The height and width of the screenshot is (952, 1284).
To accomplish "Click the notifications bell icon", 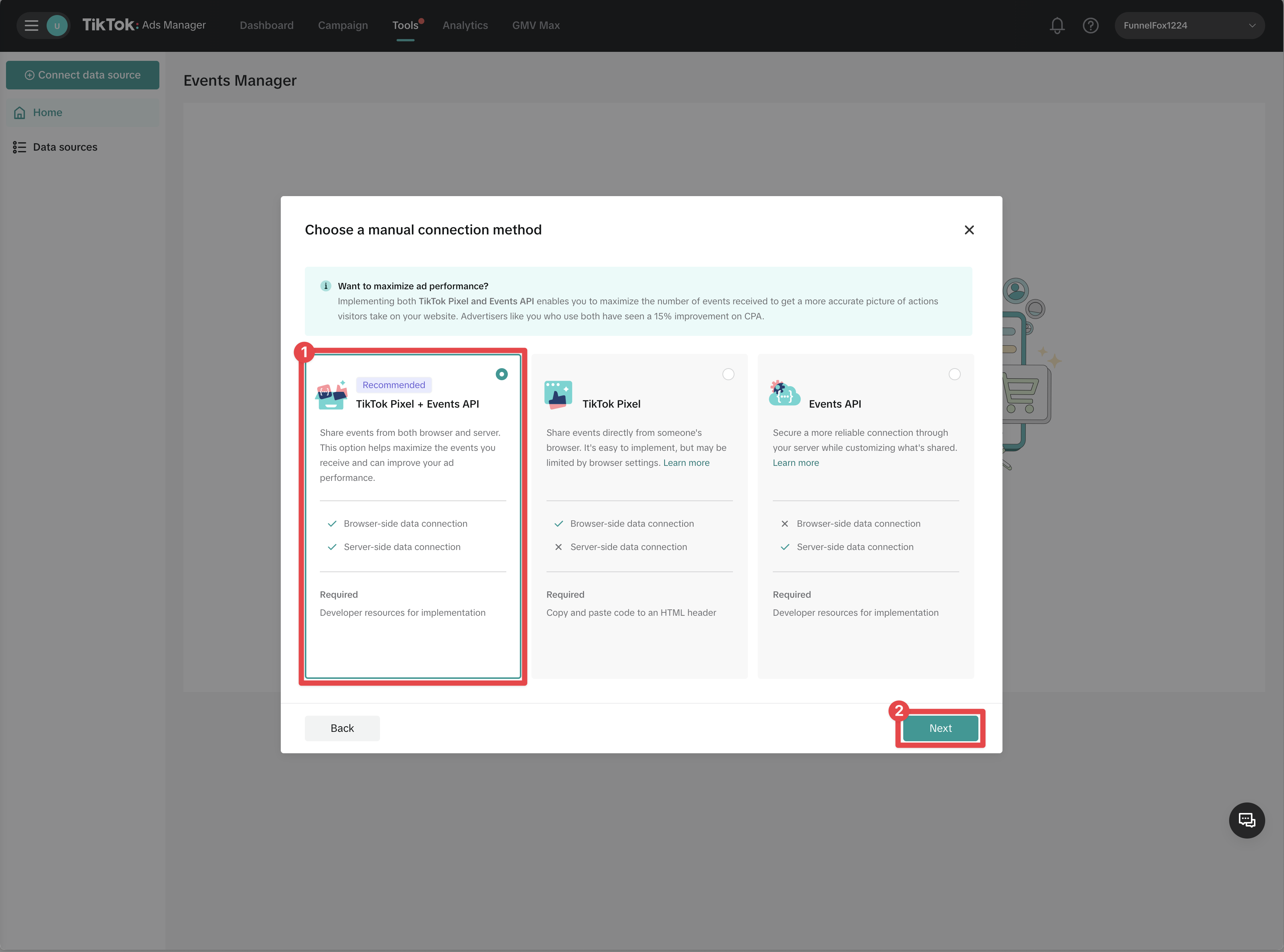I will point(1057,25).
